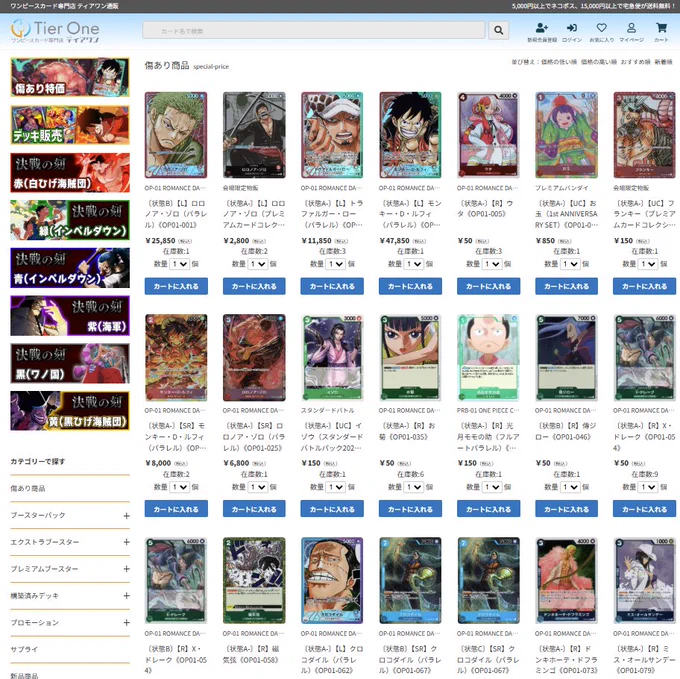The image size is (680, 679).
Task: Sort by highest price 価格の高い順
Action: (598, 62)
